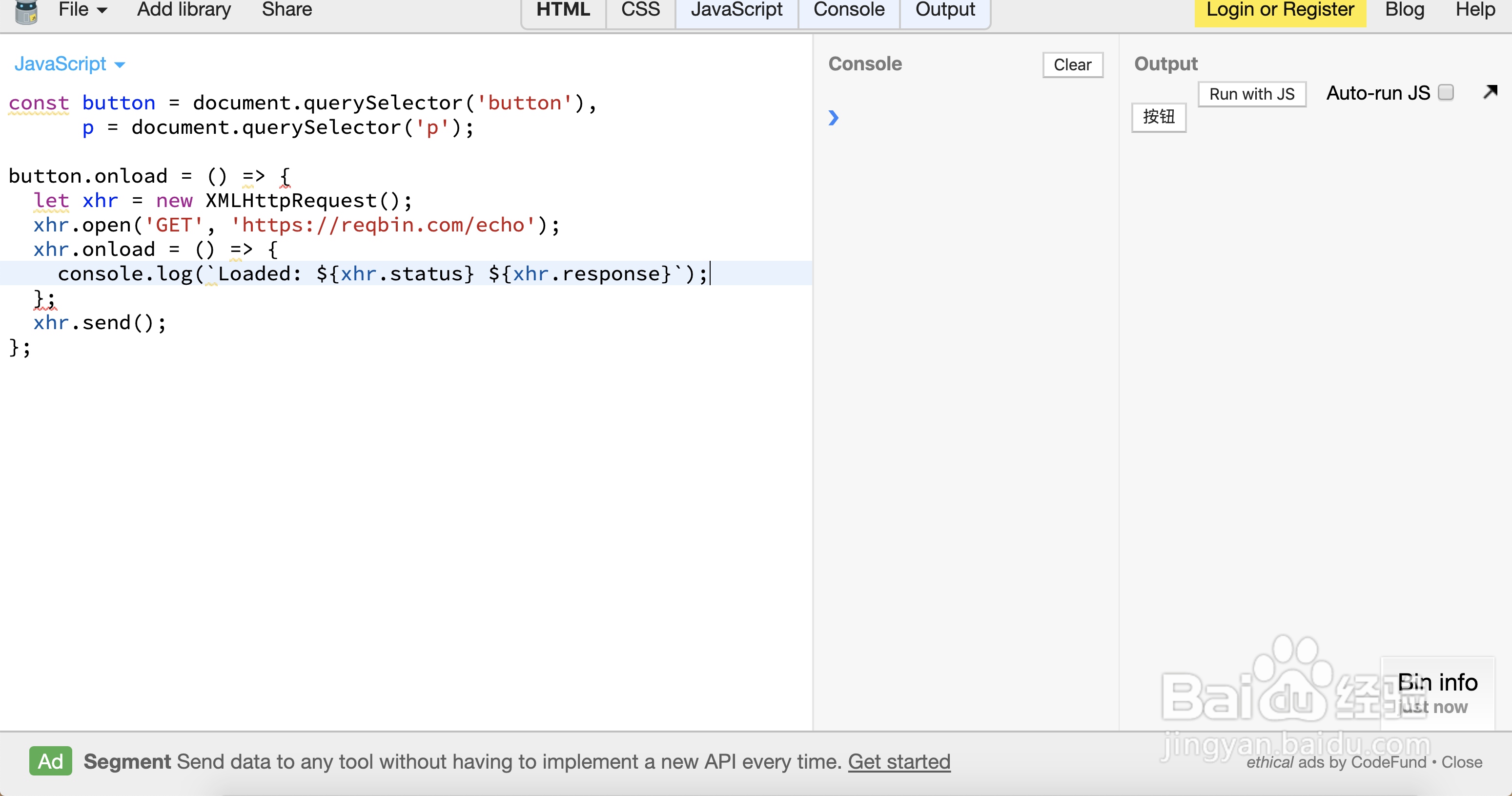Open the File menu dropdown

pyautogui.click(x=83, y=10)
